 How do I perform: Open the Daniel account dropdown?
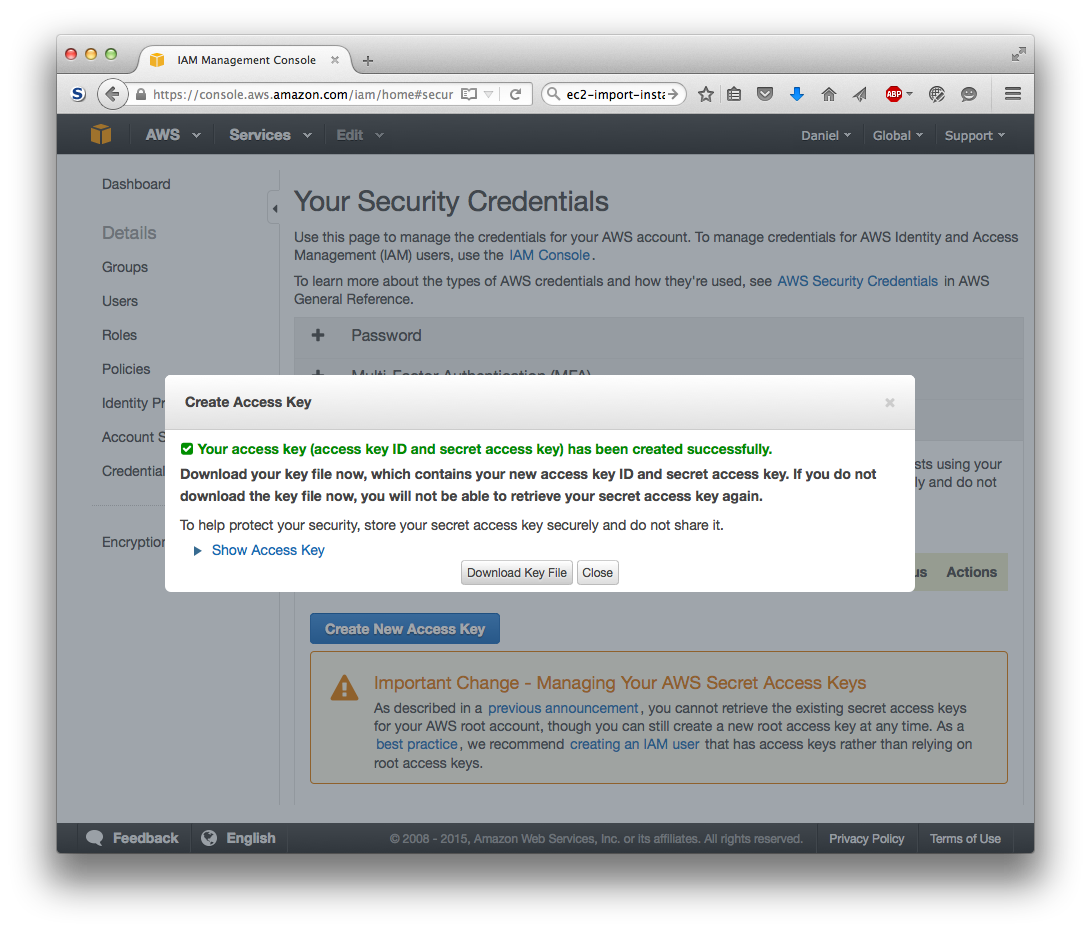click(x=825, y=136)
